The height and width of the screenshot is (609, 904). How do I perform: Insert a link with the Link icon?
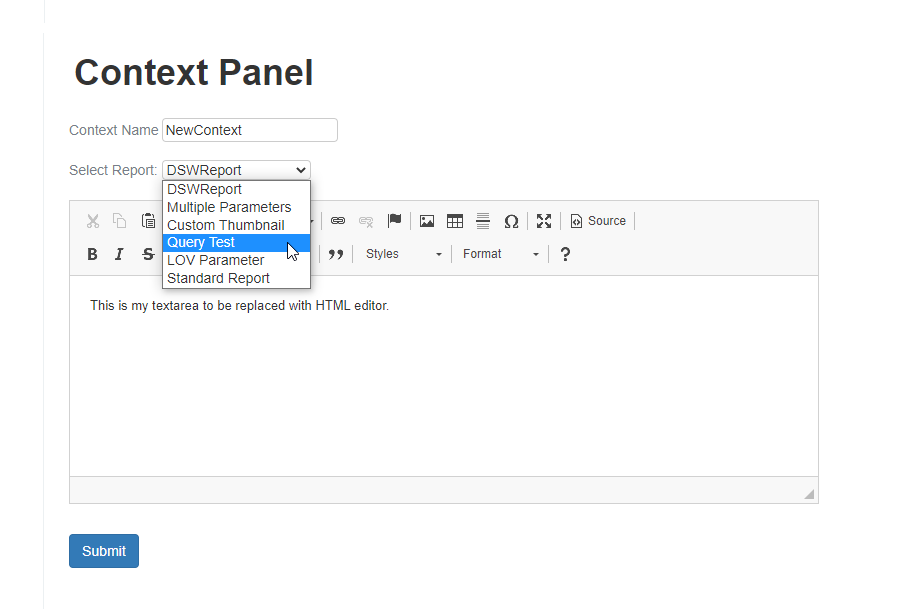[x=338, y=221]
